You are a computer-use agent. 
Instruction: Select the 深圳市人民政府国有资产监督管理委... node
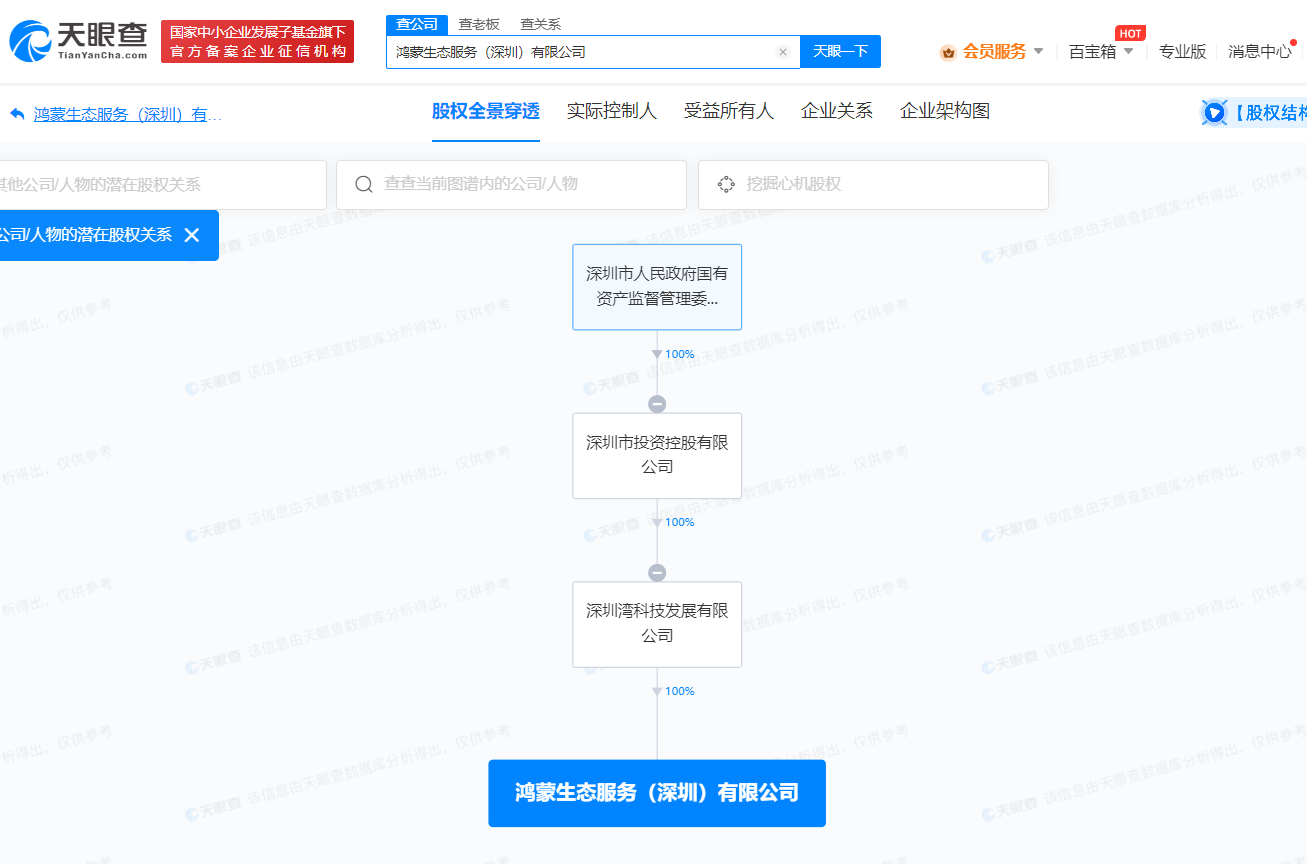(x=657, y=287)
